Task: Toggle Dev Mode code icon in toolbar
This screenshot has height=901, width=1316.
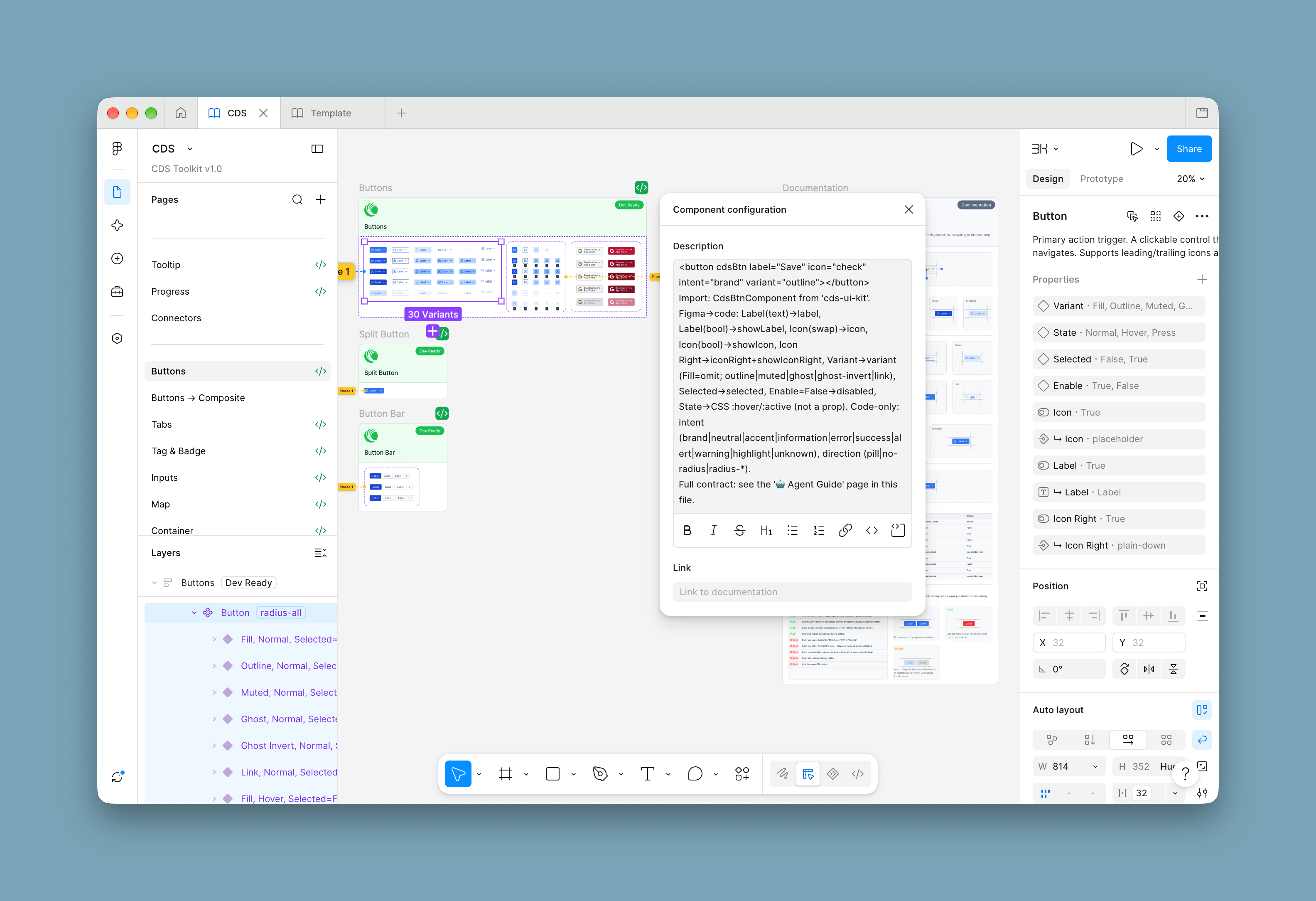Action: 858,773
